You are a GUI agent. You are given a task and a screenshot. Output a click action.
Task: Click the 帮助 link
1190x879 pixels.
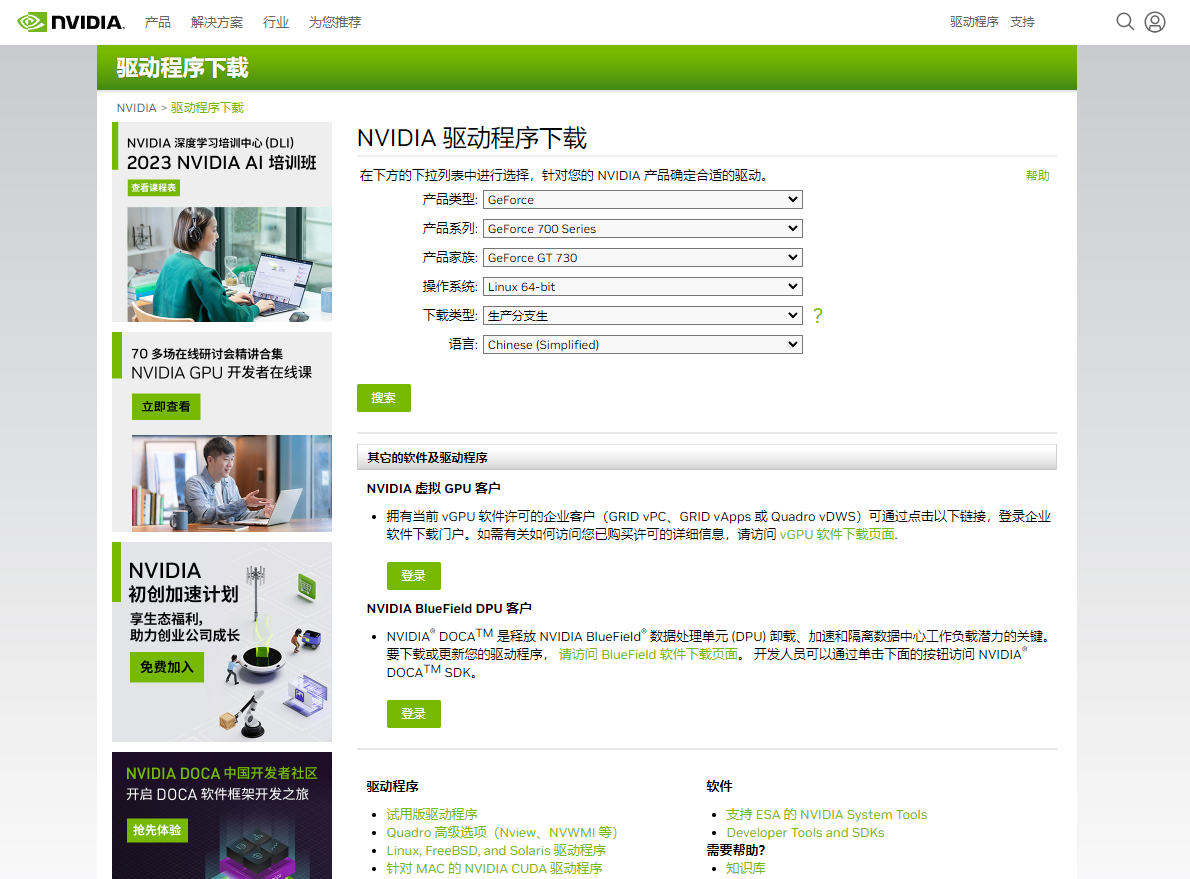1037,175
